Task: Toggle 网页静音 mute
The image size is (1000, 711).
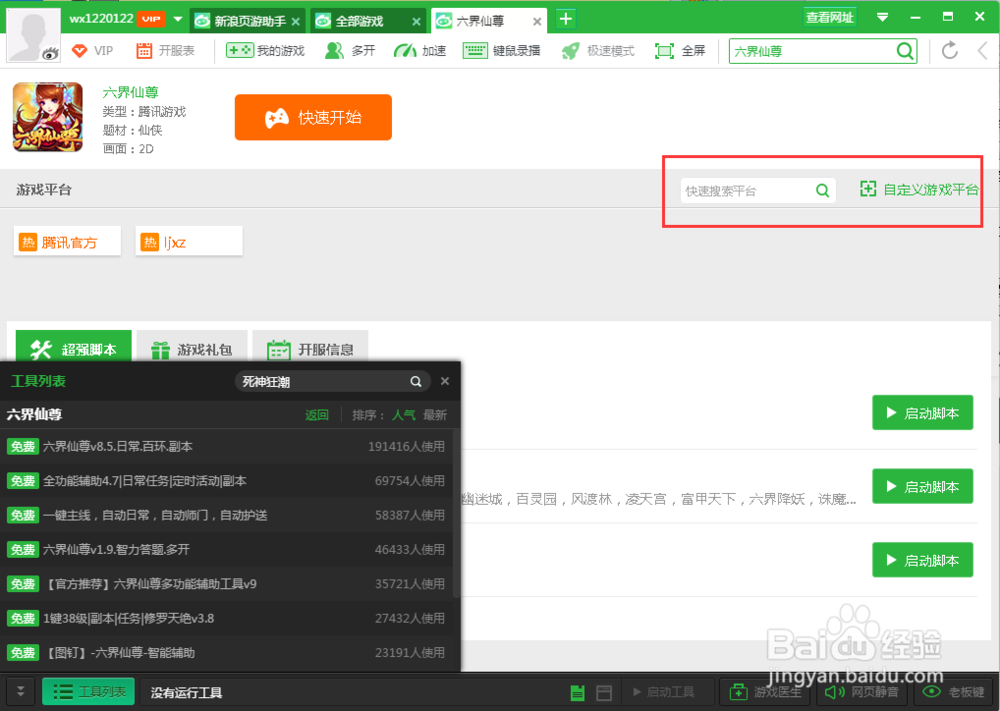Action: 861,693
